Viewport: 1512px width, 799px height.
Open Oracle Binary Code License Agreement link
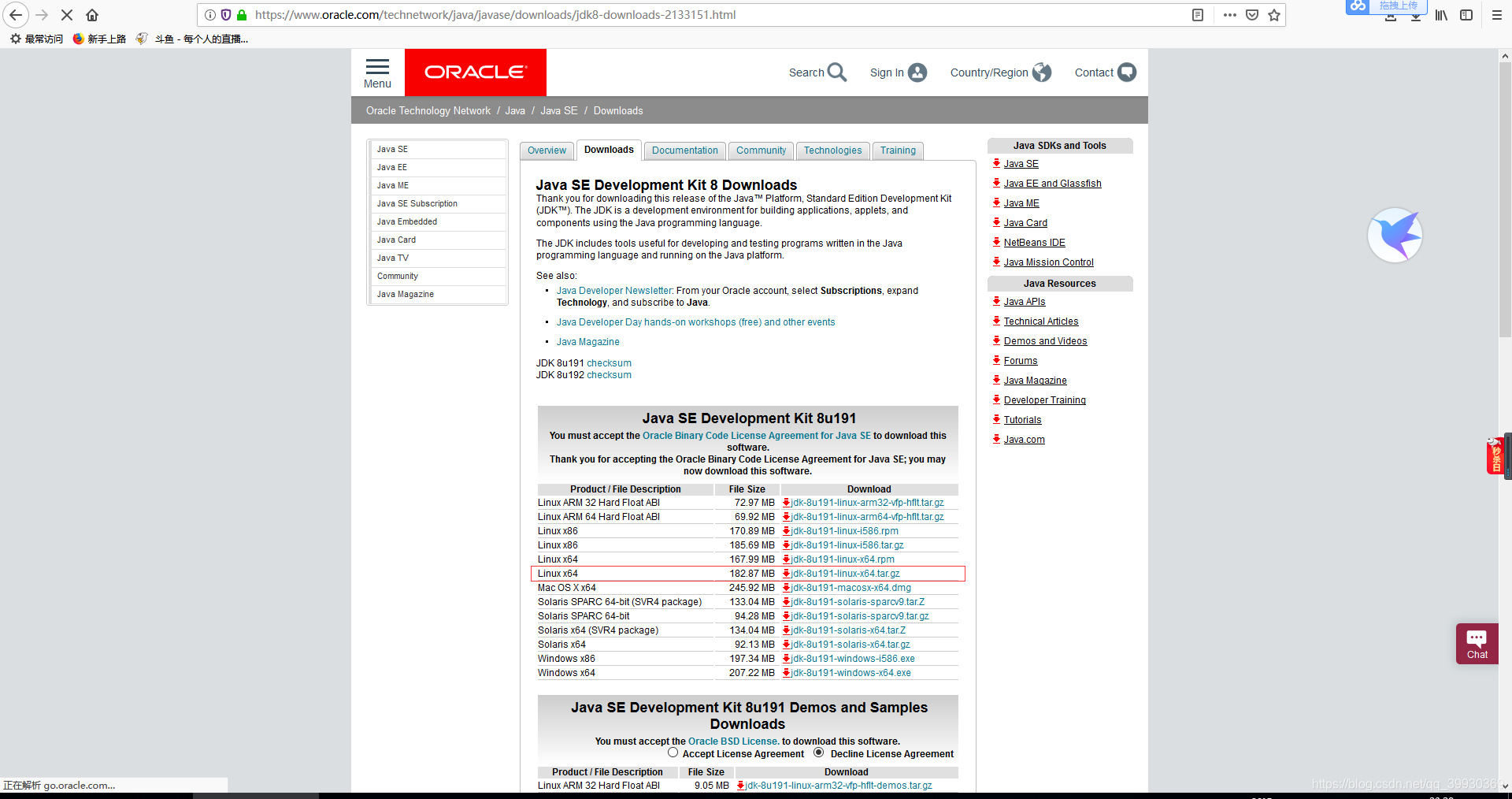coord(757,436)
